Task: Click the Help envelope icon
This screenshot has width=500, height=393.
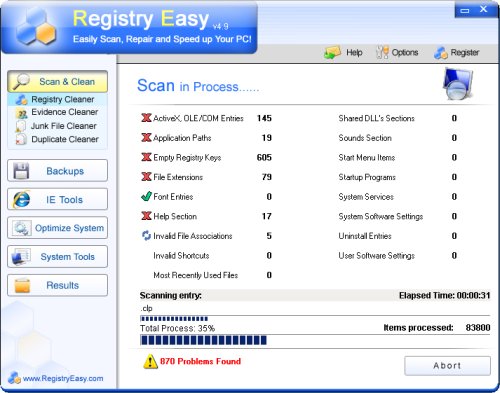Action: (x=332, y=53)
